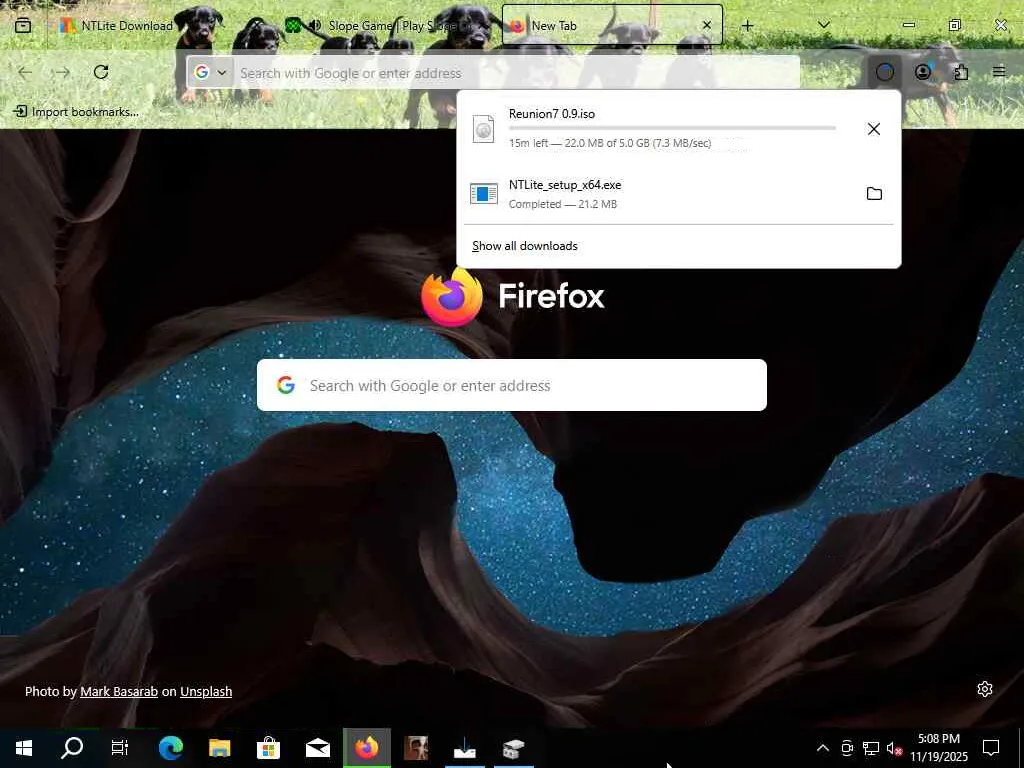
Task: Open File Explorer from taskbar
Action: coord(219,748)
